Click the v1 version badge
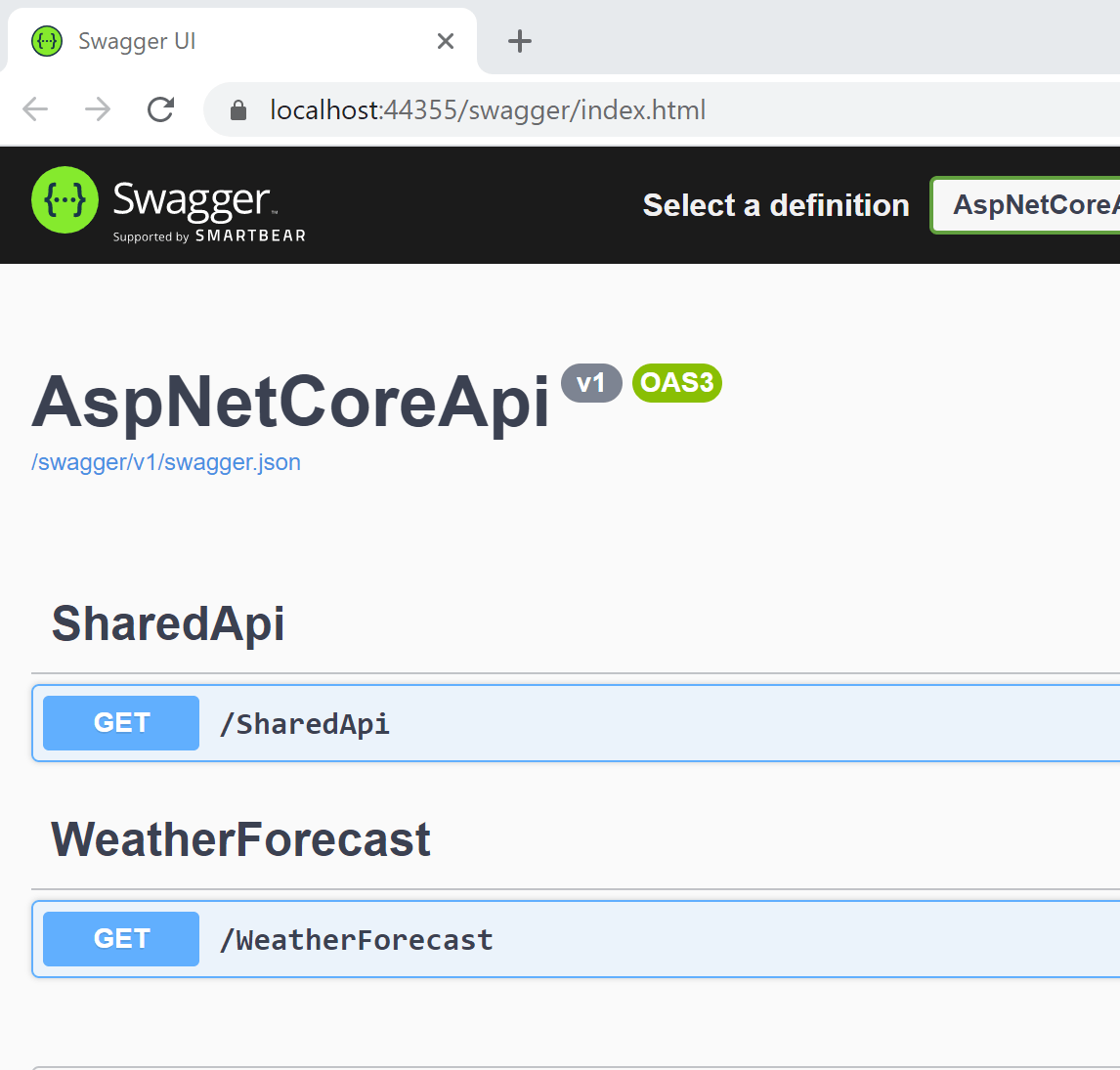Viewport: 1120px width, 1070px height. pos(591,383)
